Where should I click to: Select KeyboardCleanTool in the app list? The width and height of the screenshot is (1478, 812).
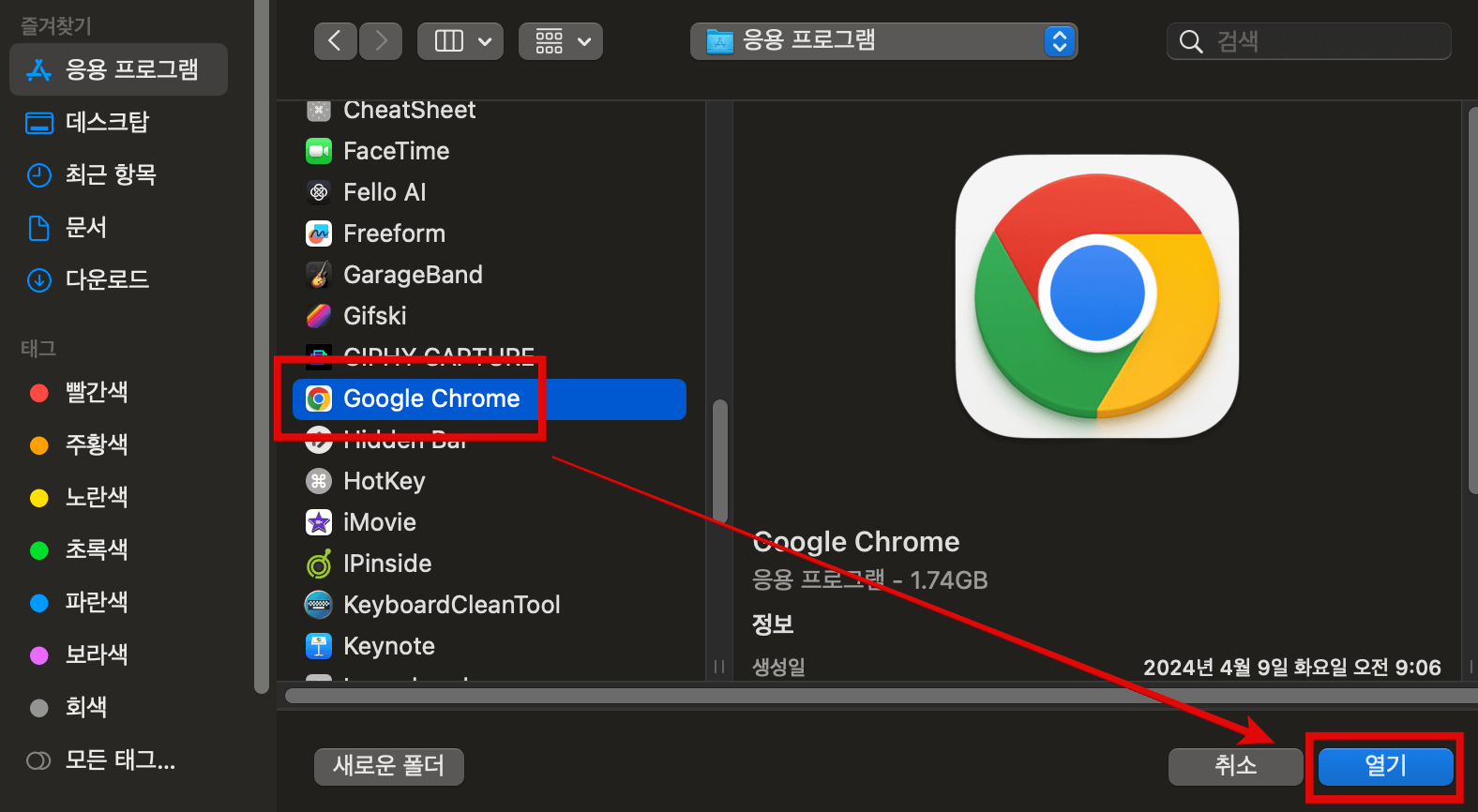click(x=490, y=605)
